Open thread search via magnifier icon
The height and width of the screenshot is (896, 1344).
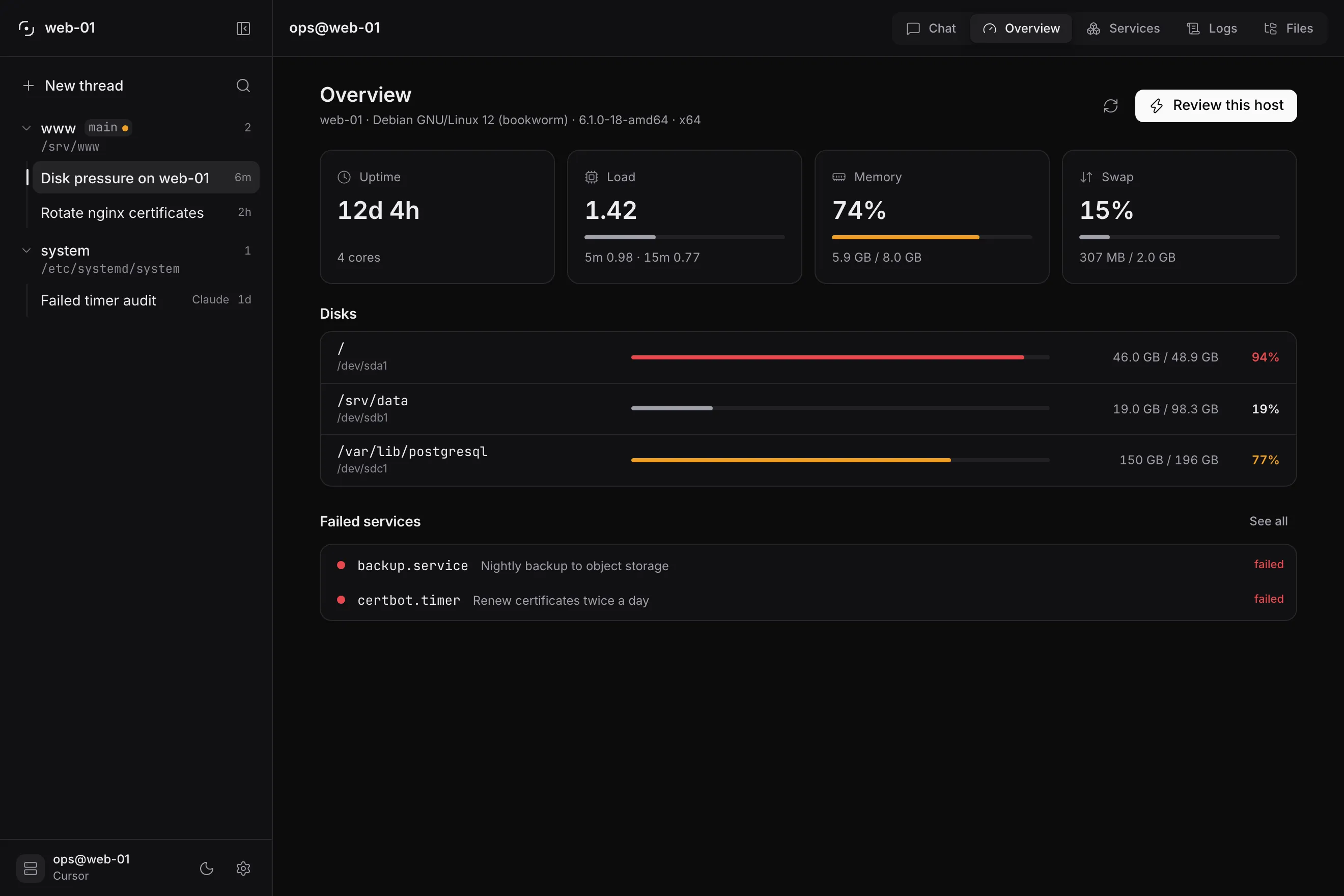[x=243, y=86]
